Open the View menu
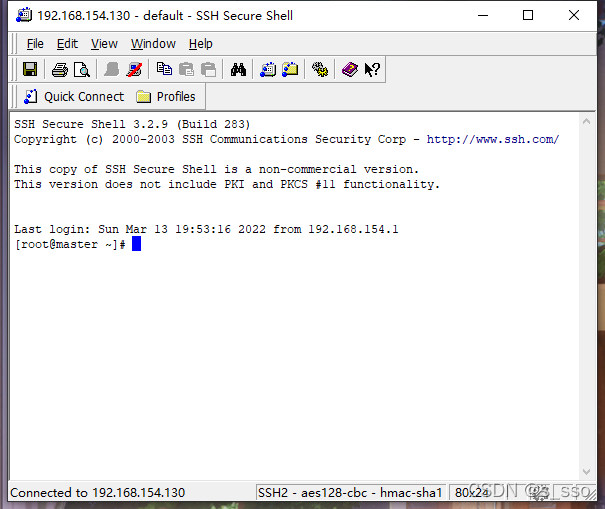The image size is (605, 509). tap(104, 44)
